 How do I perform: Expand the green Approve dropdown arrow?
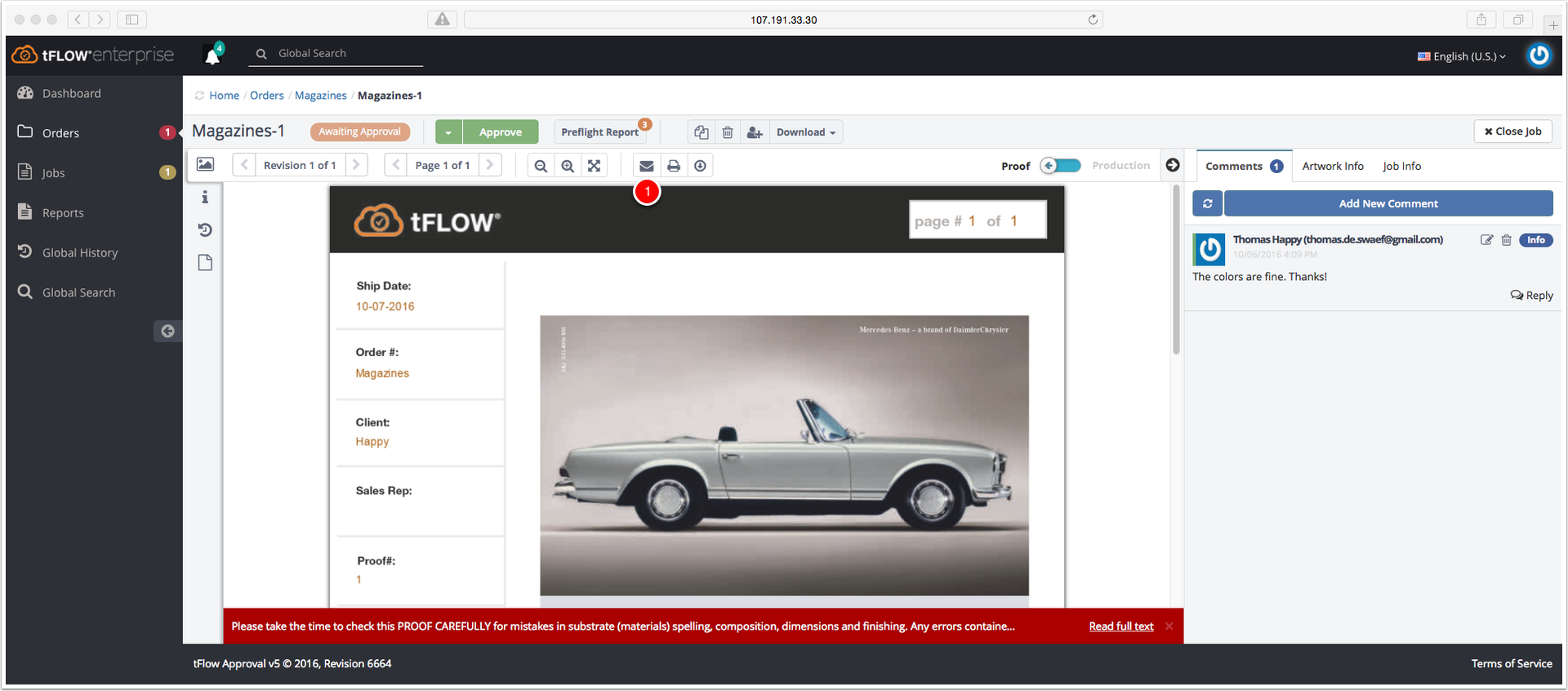[448, 132]
